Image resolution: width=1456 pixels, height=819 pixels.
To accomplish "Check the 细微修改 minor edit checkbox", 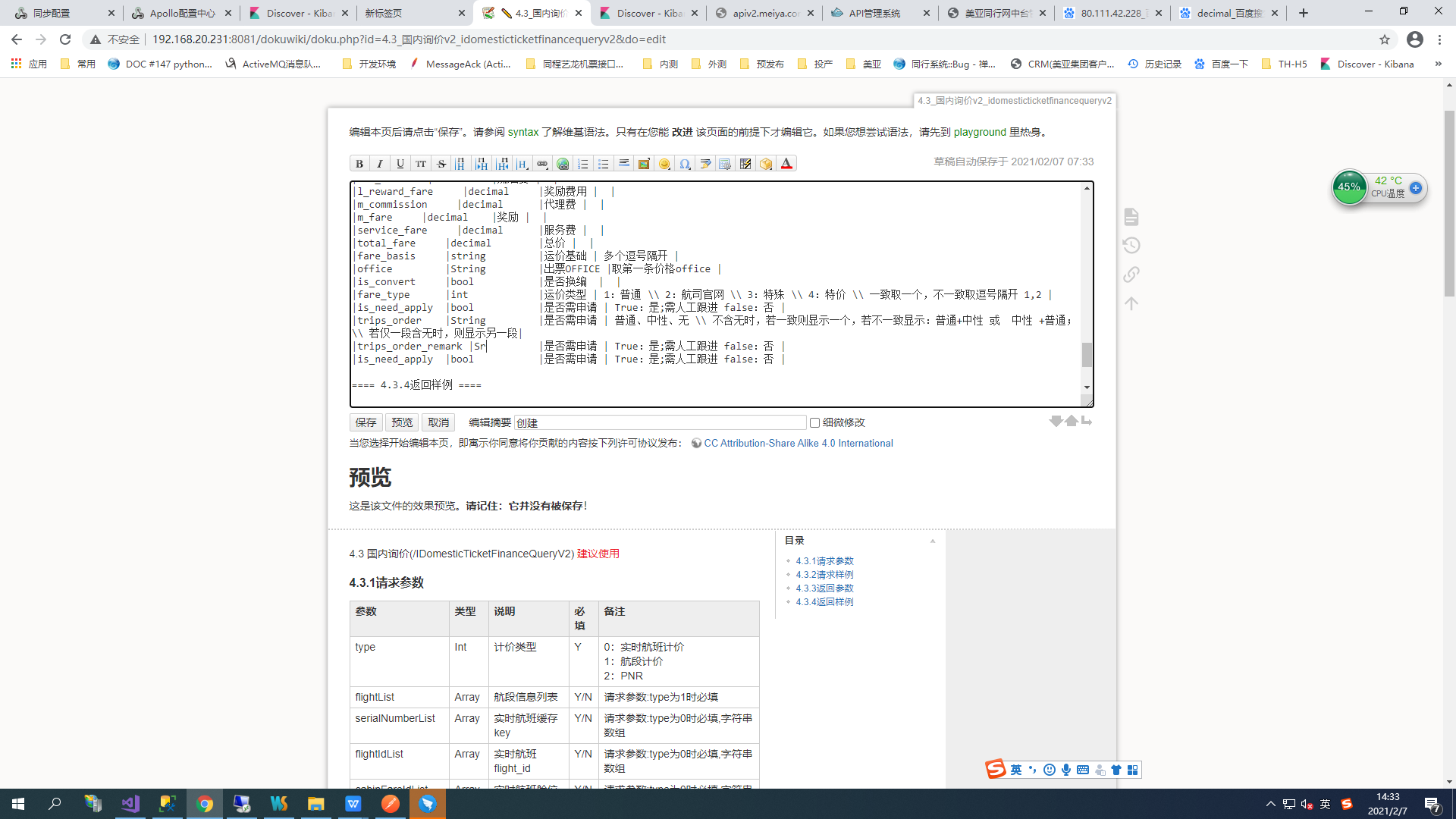I will (814, 423).
